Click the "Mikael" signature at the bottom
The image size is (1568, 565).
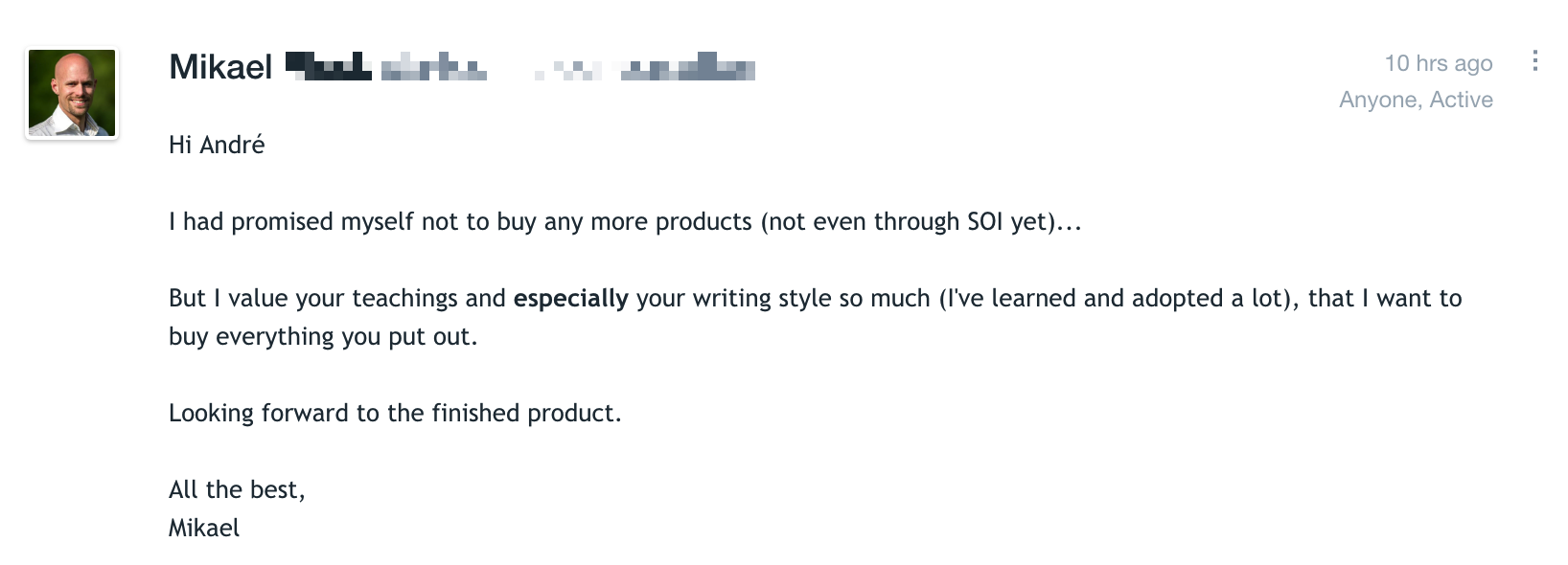(x=204, y=528)
